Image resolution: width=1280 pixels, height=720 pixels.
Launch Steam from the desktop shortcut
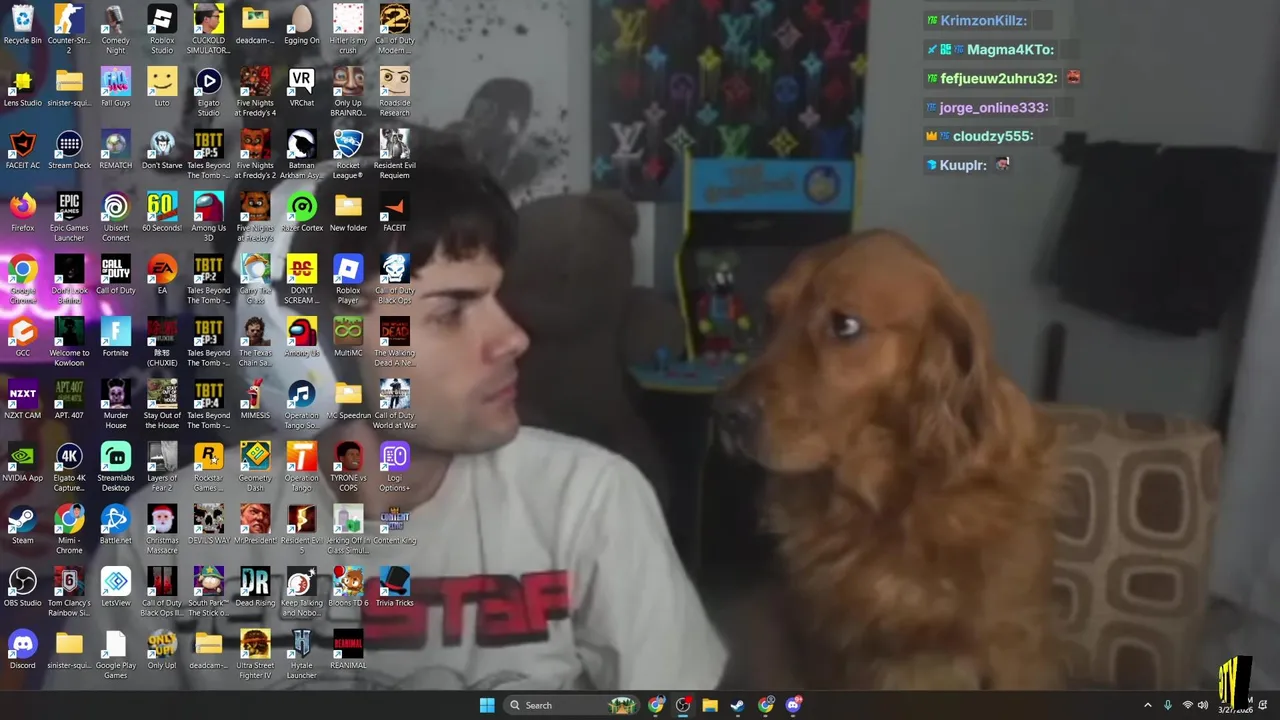[22, 525]
